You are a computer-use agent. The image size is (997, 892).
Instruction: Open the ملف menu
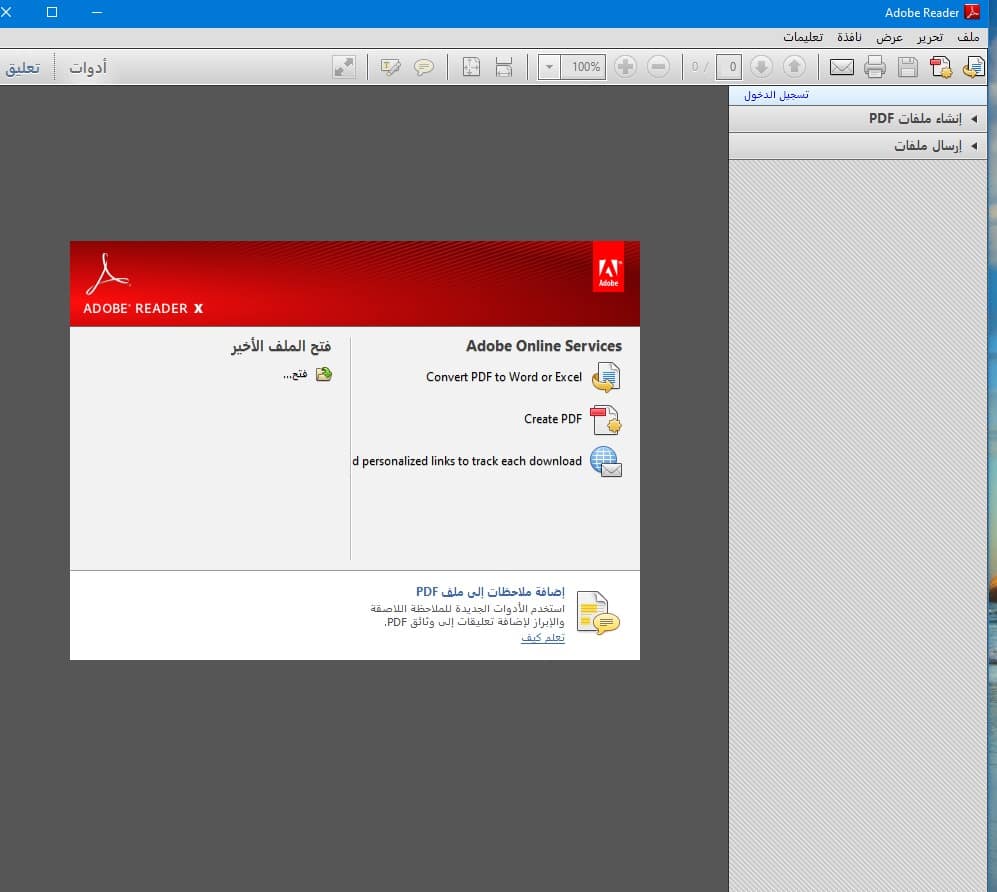(968, 38)
